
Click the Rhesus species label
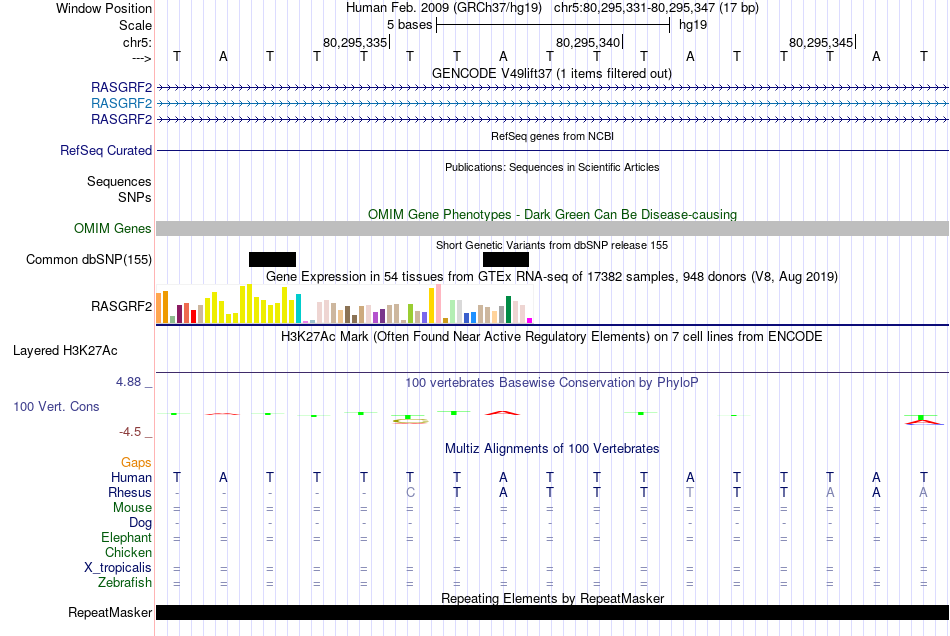(x=130, y=492)
